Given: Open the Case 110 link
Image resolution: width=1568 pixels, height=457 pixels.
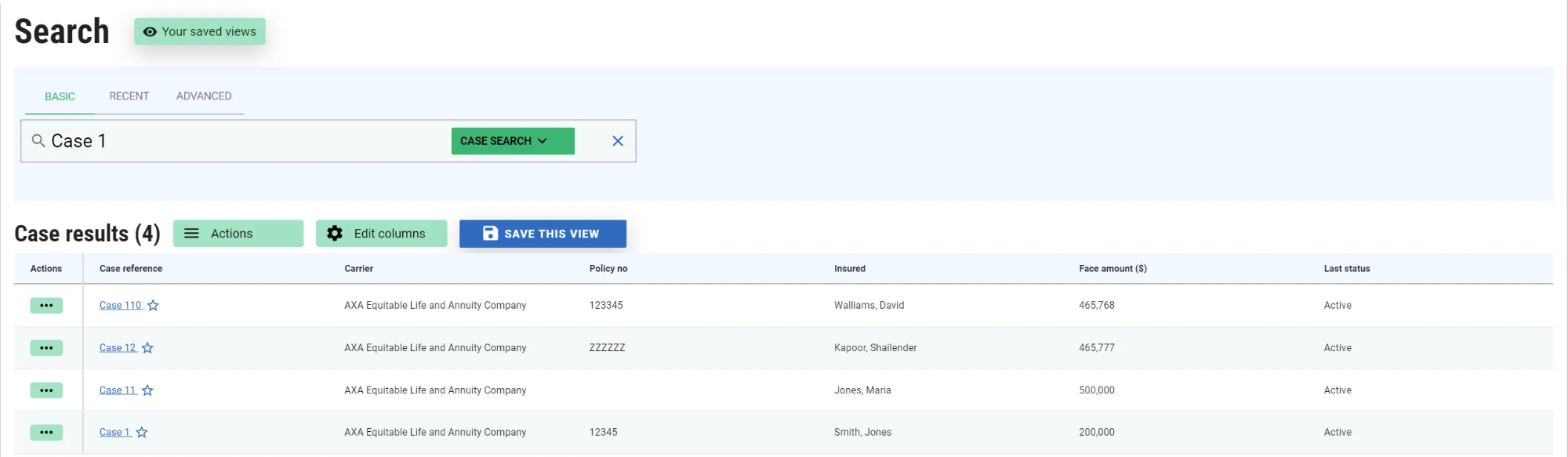Looking at the screenshot, I should click(120, 306).
